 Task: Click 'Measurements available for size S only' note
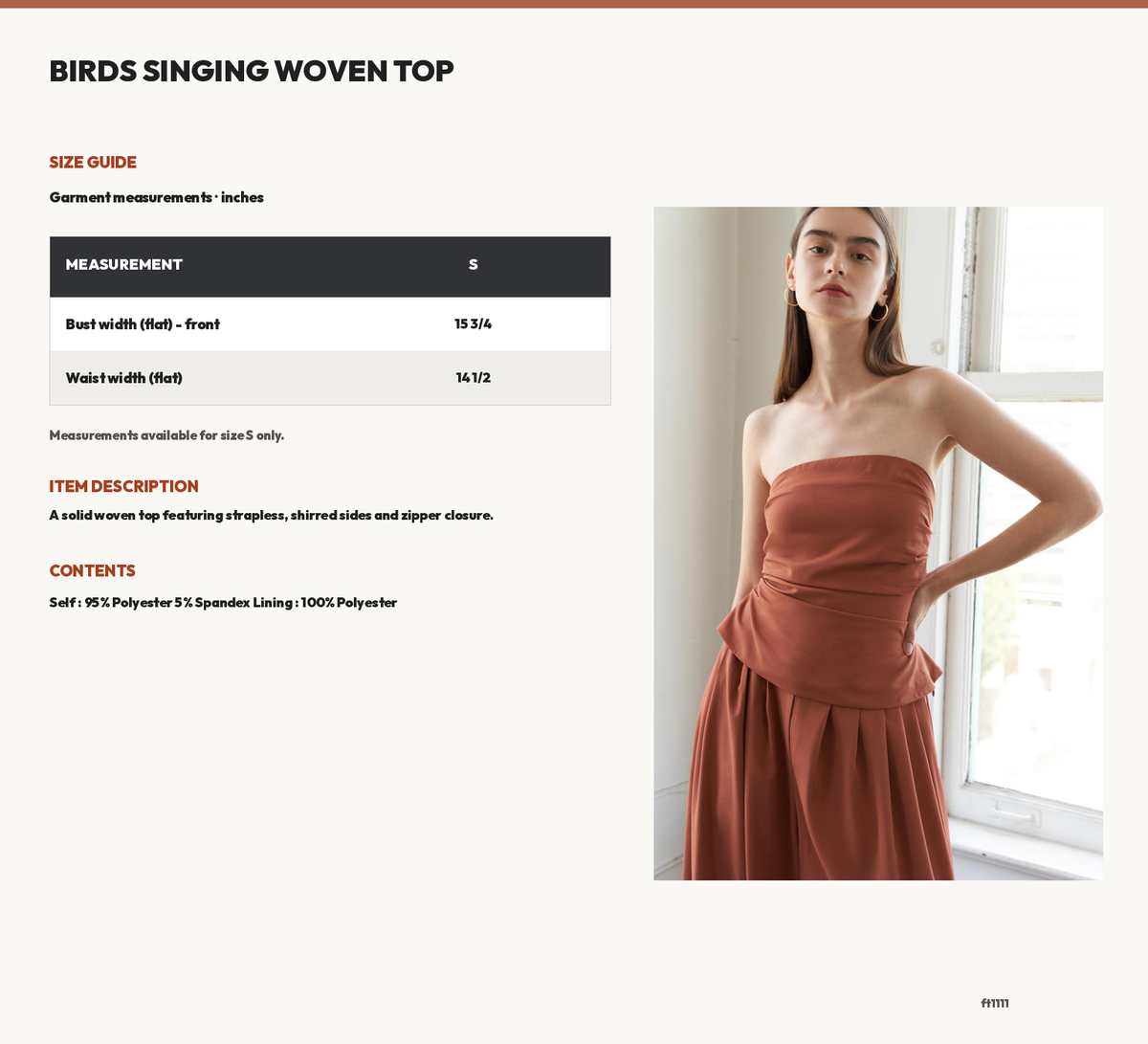click(166, 435)
